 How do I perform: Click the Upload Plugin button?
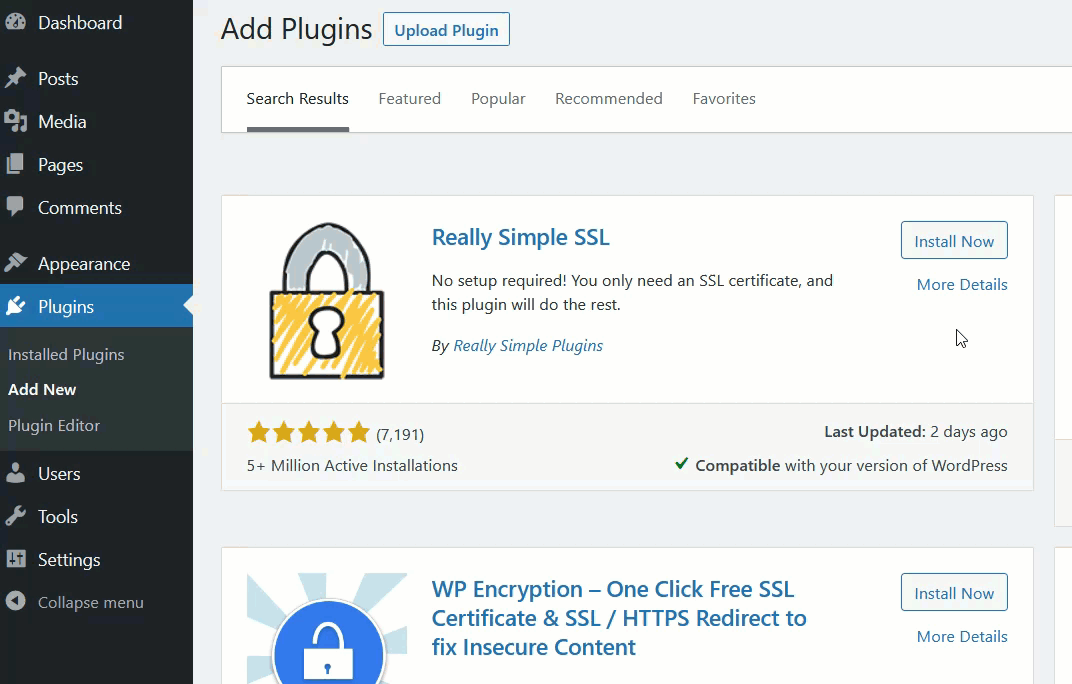click(x=446, y=29)
